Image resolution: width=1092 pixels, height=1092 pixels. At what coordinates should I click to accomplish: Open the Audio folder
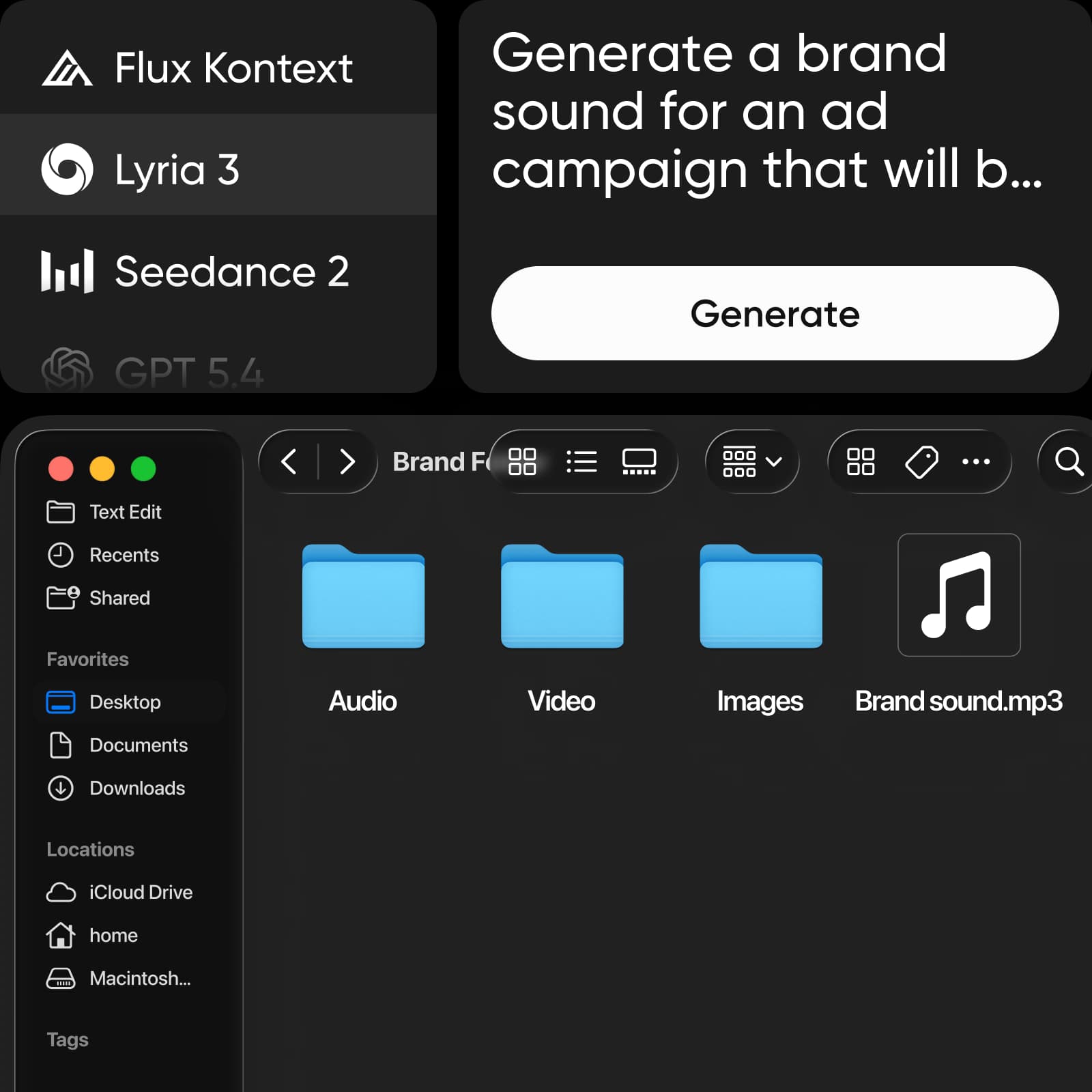[x=363, y=596]
